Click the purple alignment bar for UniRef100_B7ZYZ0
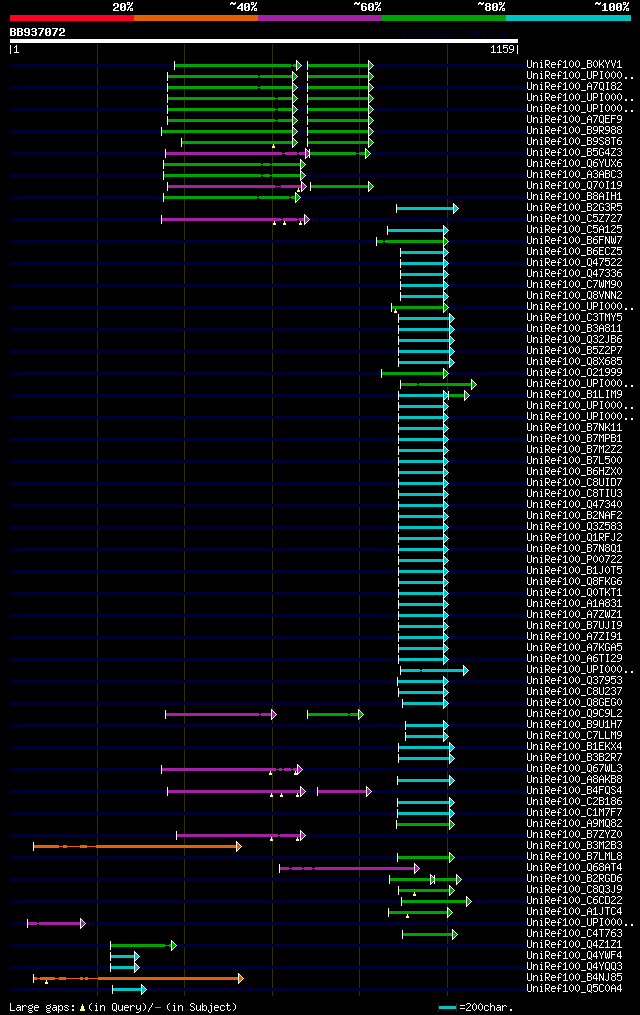 coord(241,836)
